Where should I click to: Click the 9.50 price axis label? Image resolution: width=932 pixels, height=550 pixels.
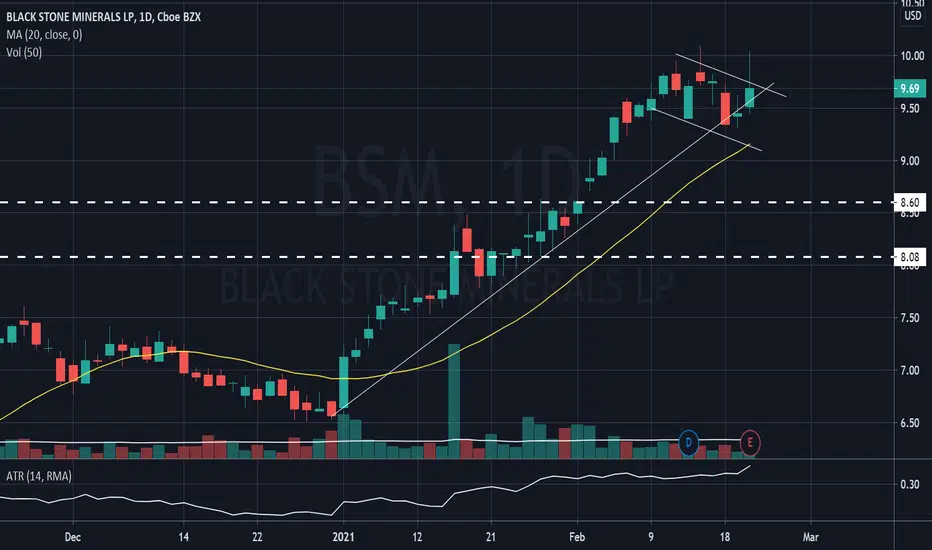point(909,108)
